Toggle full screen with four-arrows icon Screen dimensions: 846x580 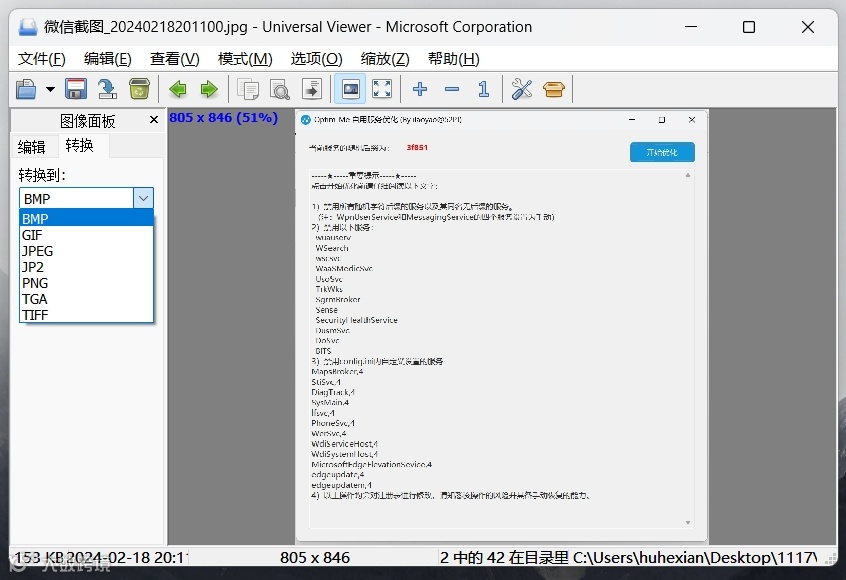pyautogui.click(x=382, y=89)
